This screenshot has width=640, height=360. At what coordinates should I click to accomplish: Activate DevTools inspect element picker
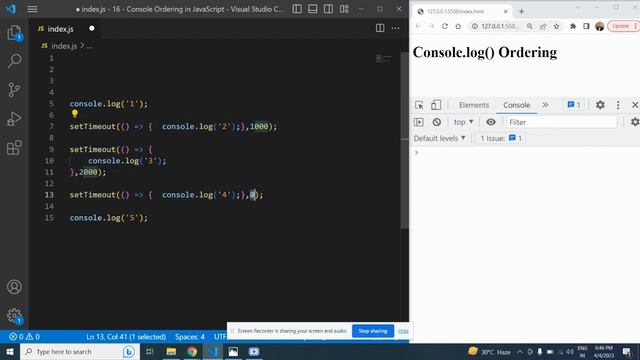click(x=419, y=105)
